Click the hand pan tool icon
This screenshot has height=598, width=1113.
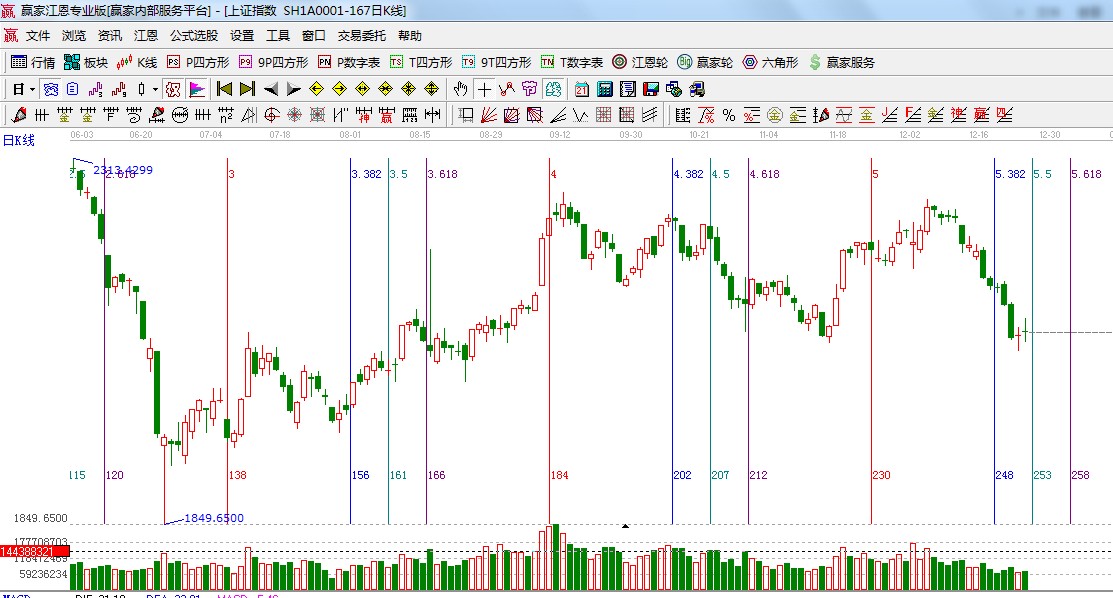click(460, 89)
